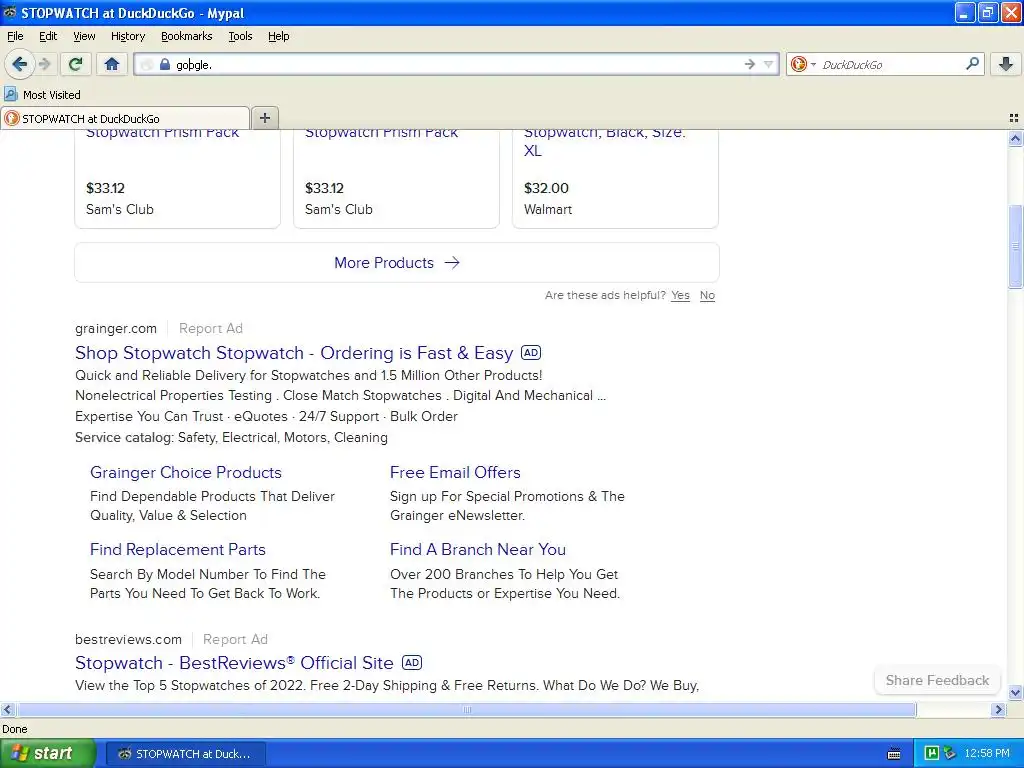Screen dimensions: 1024x768
Task: Click the More Products button
Action: (397, 263)
